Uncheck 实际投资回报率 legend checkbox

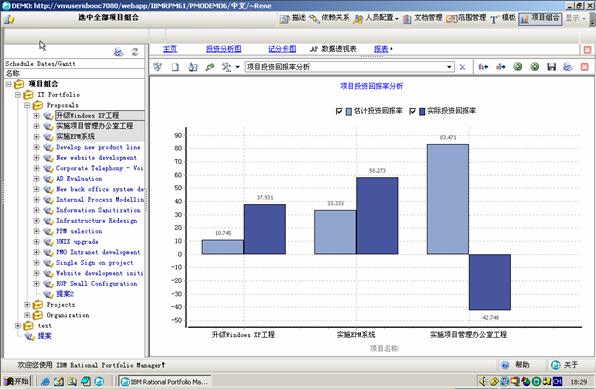coord(412,111)
